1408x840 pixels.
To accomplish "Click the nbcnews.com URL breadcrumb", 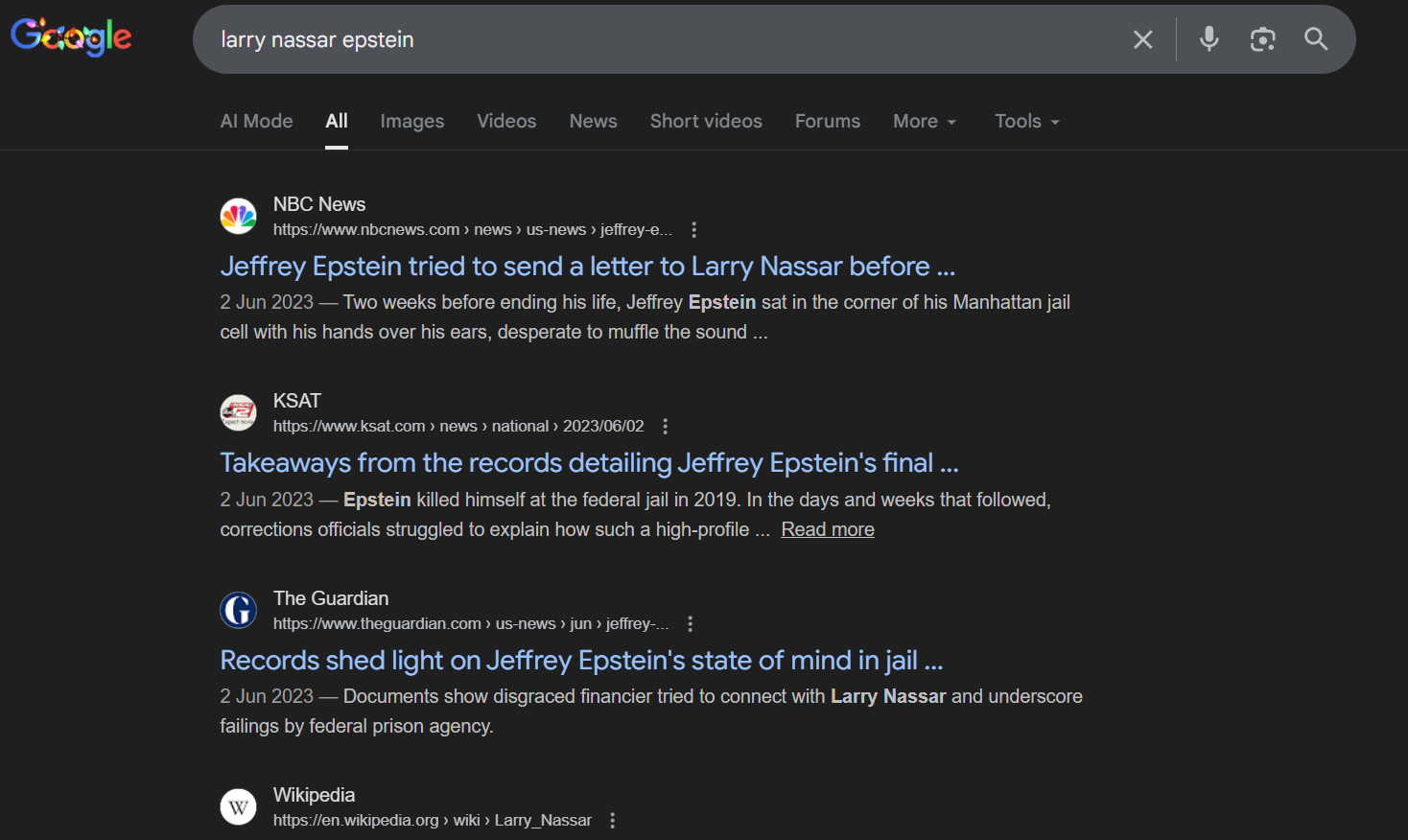I will point(473,230).
